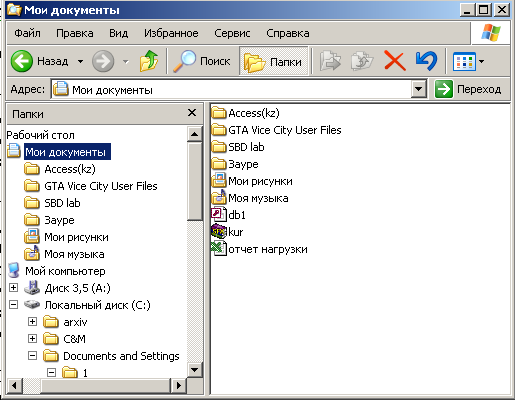Open the Forward history dropdown arrow
This screenshot has height=400, width=515.
click(126, 61)
